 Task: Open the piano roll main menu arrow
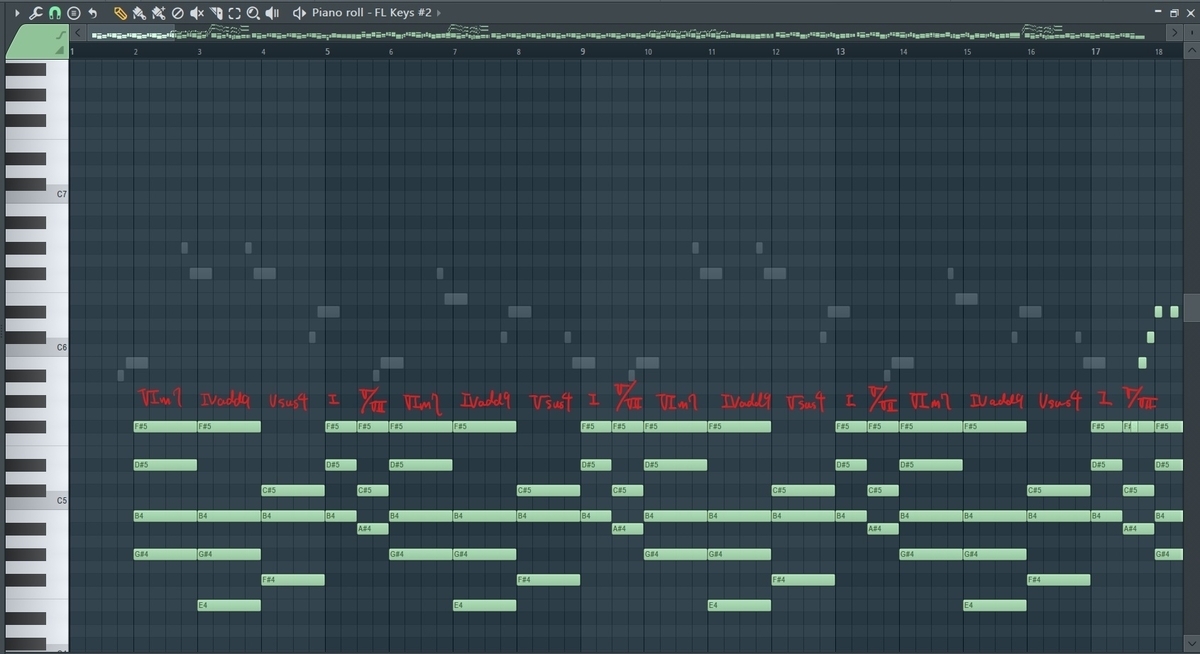[x=17, y=13]
